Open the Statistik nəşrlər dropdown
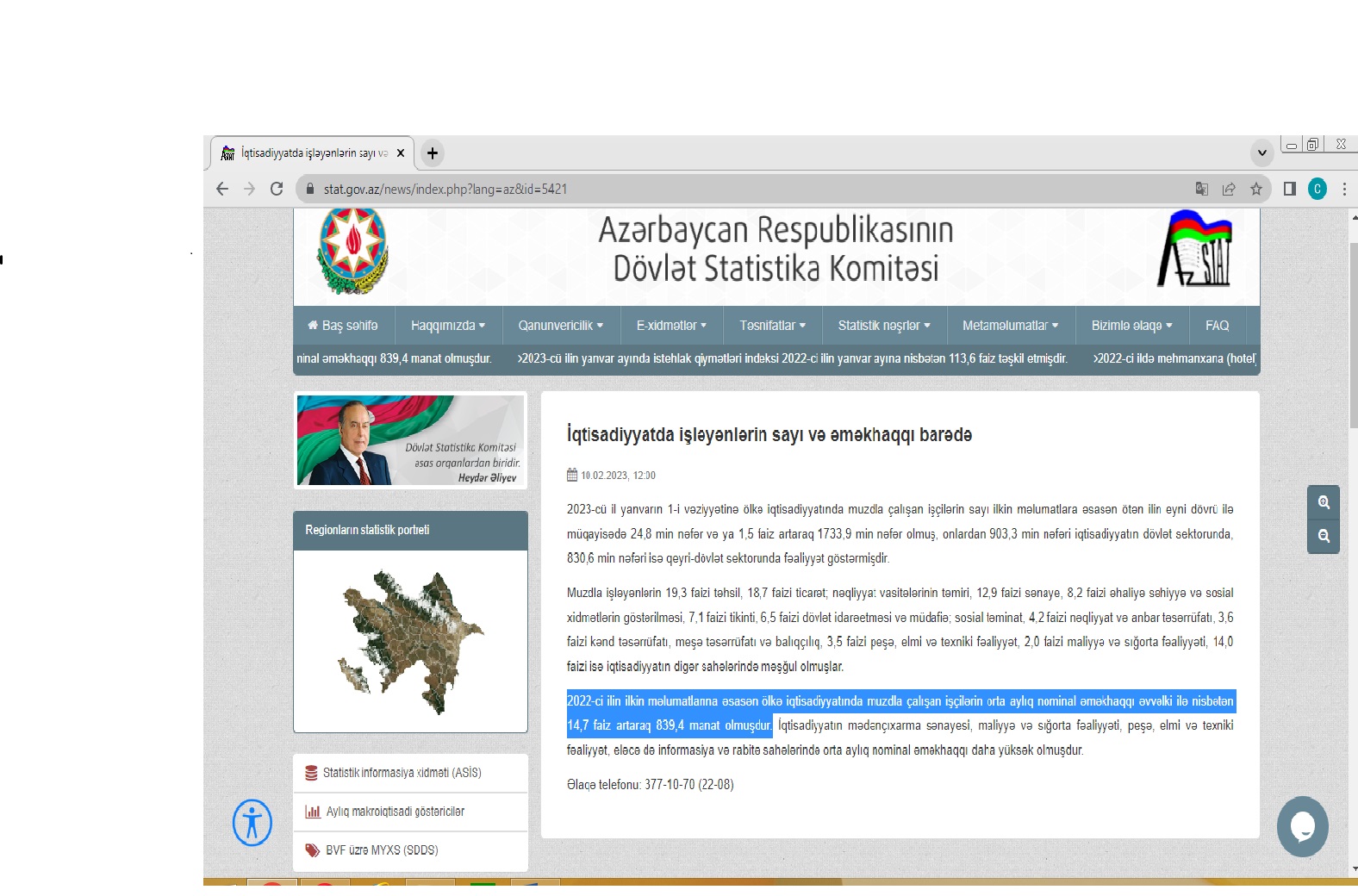Screen dimensions: 1358x896 (x=884, y=326)
